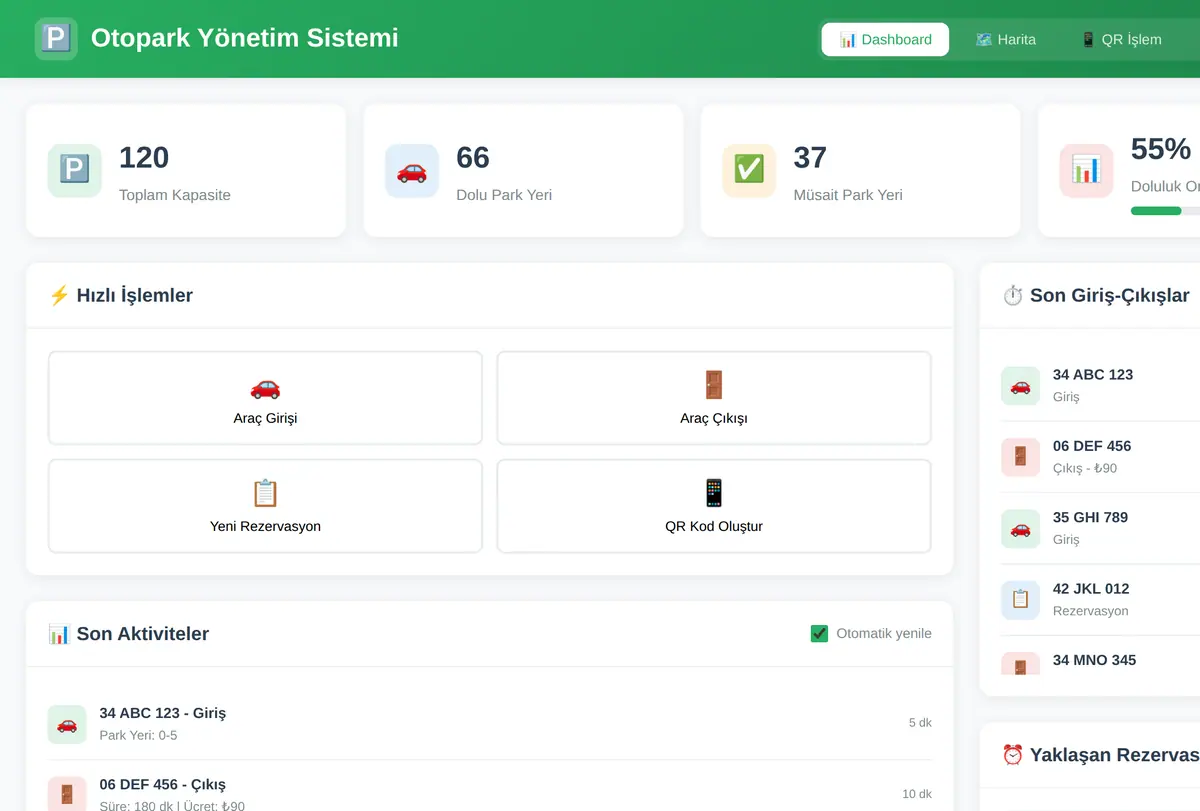Click the 34 MNO 345 plate entry
Image resolution: width=1200 pixels, height=811 pixels.
[1094, 660]
